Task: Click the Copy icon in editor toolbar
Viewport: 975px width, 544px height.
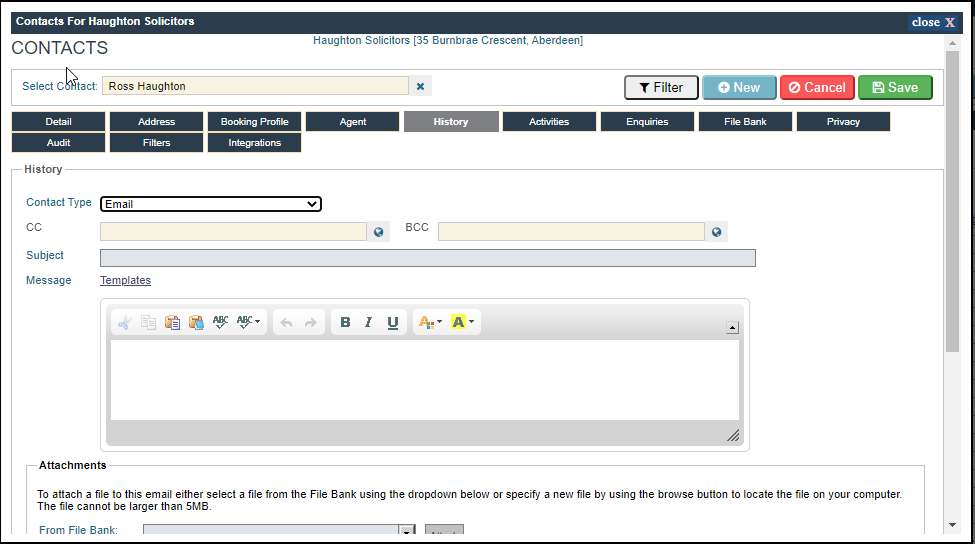Action: [x=148, y=322]
